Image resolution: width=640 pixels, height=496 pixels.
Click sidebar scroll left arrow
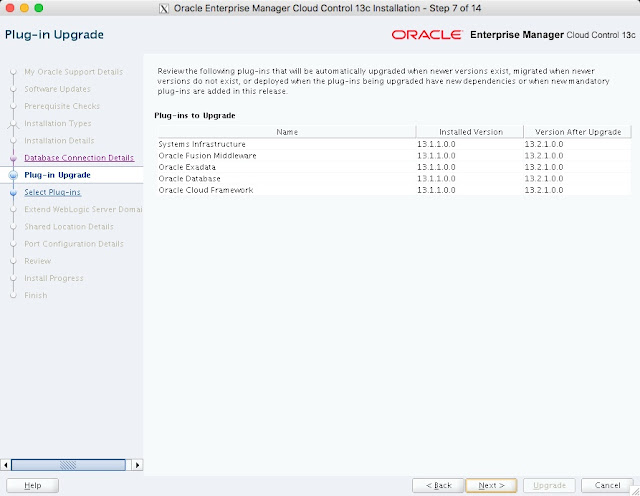click(5, 465)
